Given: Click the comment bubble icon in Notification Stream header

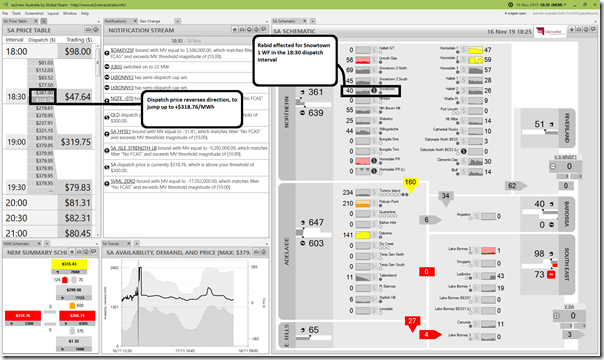Looking at the screenshot, I should tap(263, 30).
